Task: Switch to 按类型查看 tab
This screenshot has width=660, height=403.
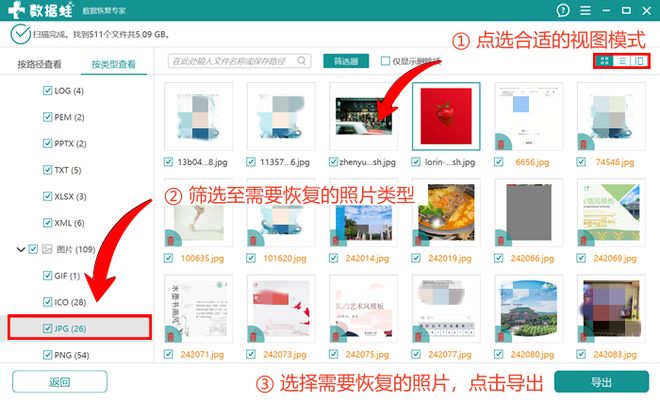Action: tap(113, 64)
